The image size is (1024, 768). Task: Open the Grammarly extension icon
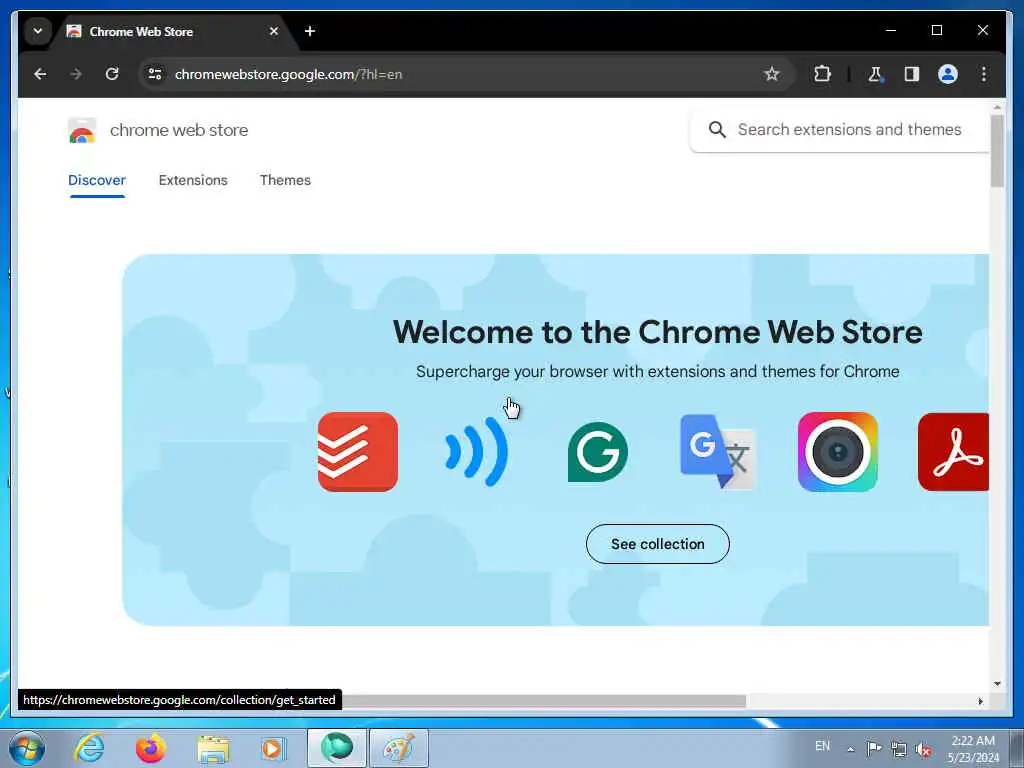[x=598, y=452]
